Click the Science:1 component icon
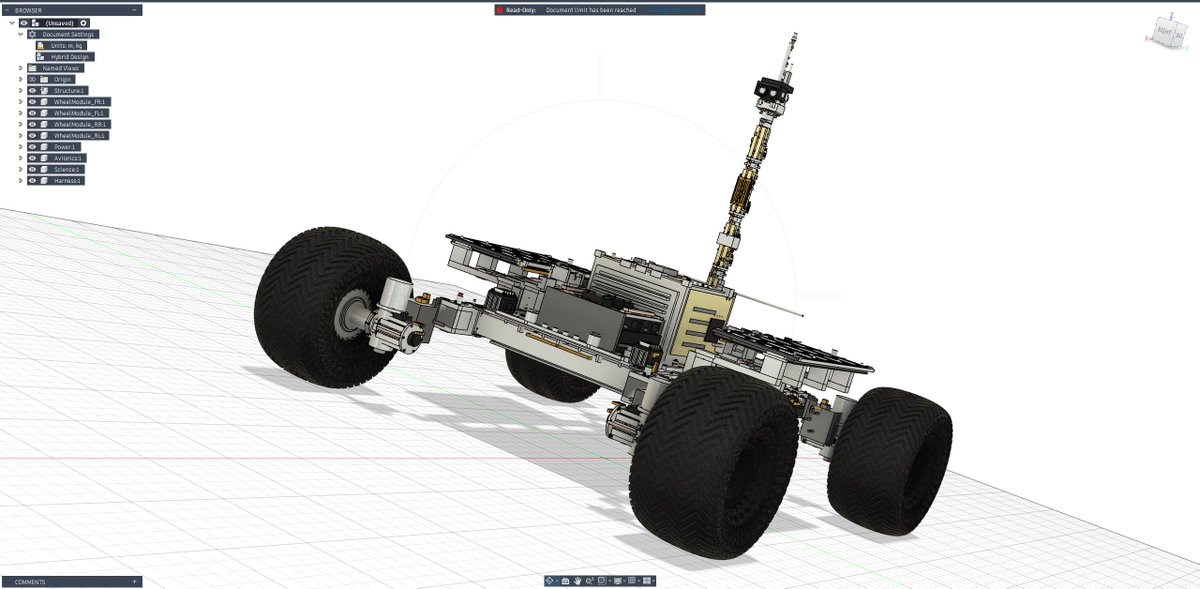 [44, 169]
